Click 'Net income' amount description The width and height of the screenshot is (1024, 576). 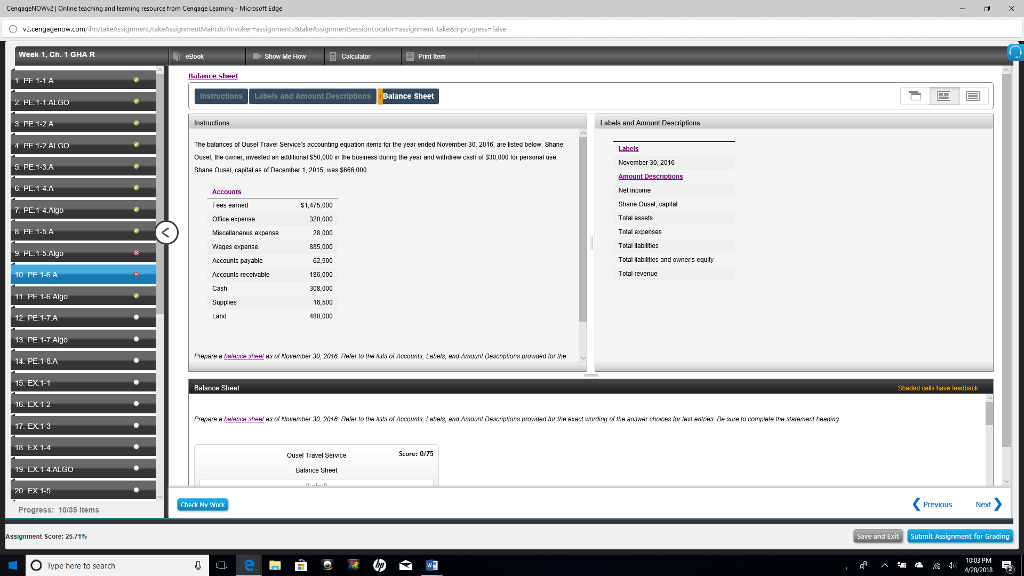coord(634,191)
